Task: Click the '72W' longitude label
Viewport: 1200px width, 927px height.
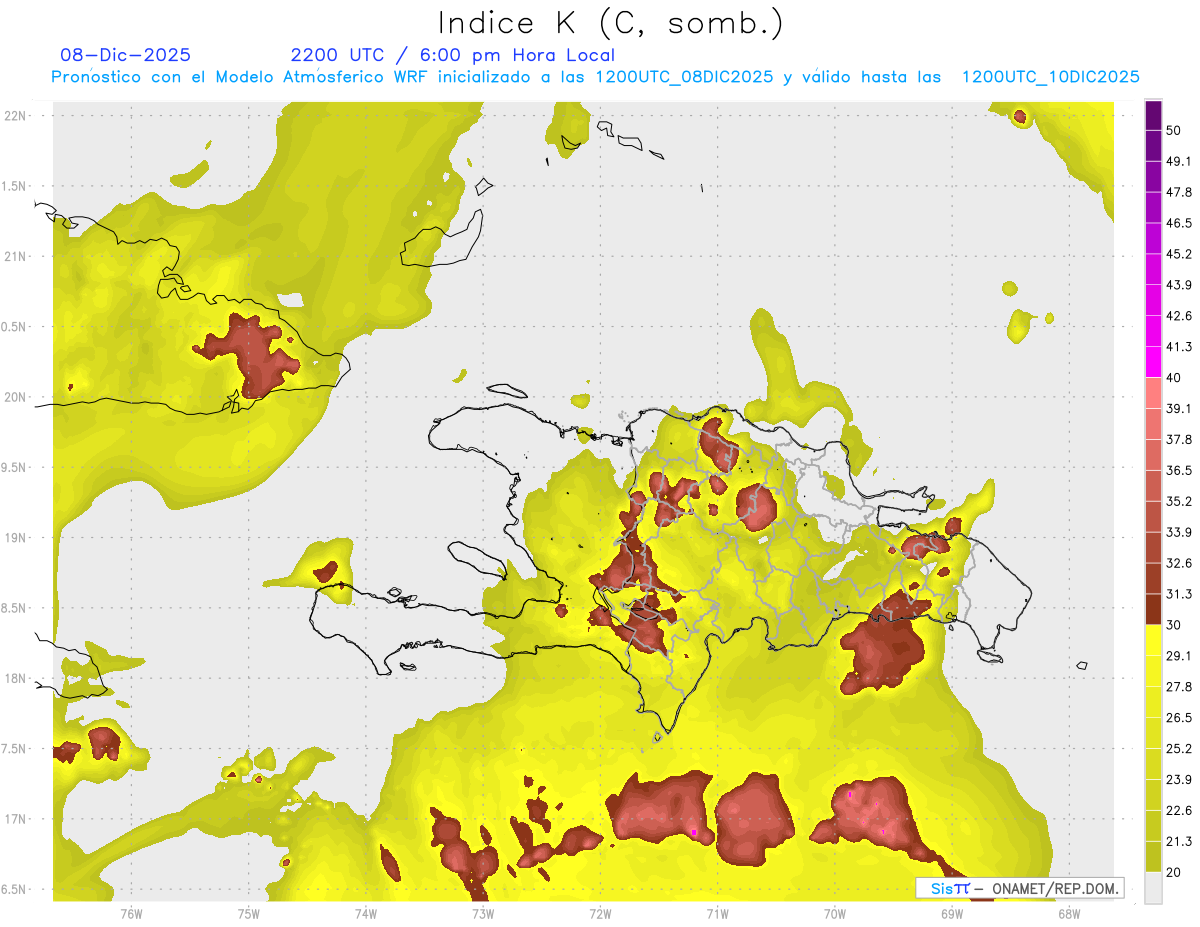Action: point(600,913)
